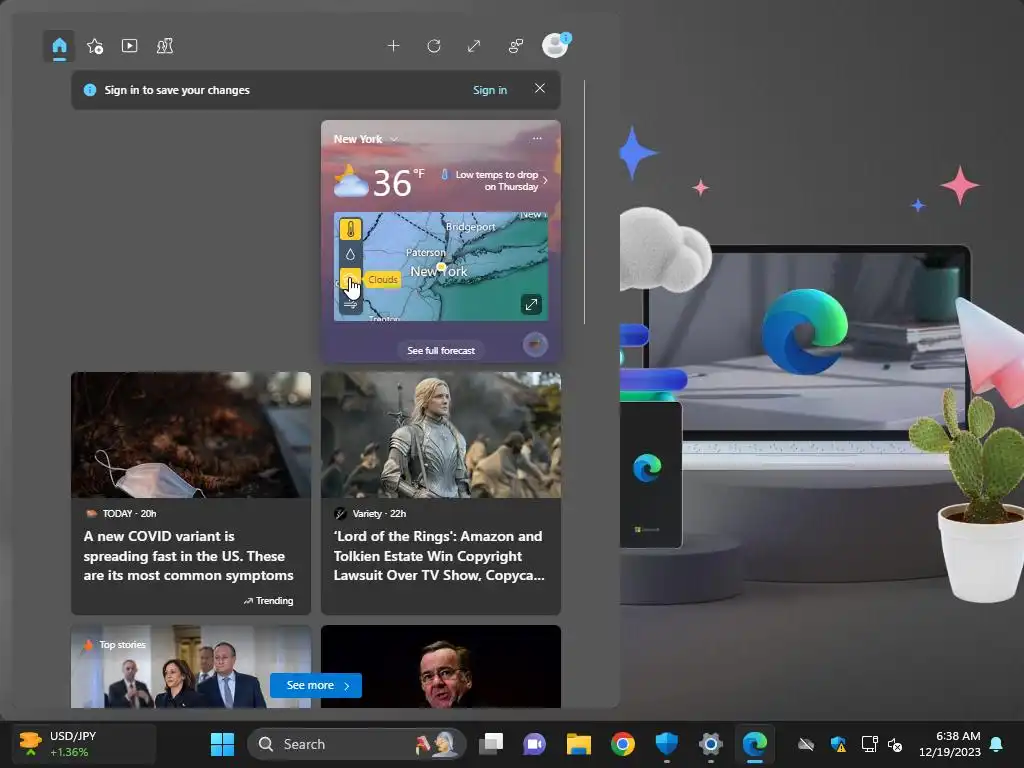Click the muted volume tray icon
The width and height of the screenshot is (1024, 768).
point(895,744)
